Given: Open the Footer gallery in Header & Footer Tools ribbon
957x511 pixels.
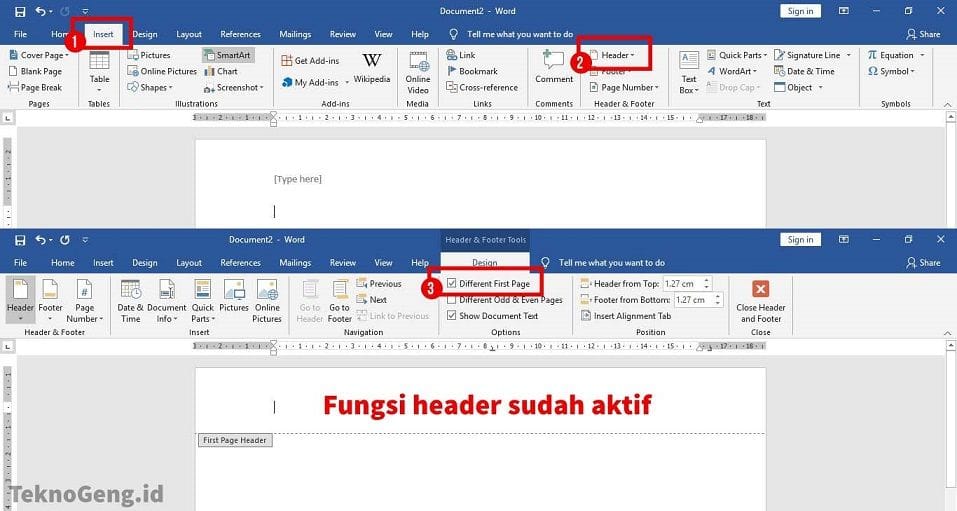Looking at the screenshot, I should coord(50,300).
